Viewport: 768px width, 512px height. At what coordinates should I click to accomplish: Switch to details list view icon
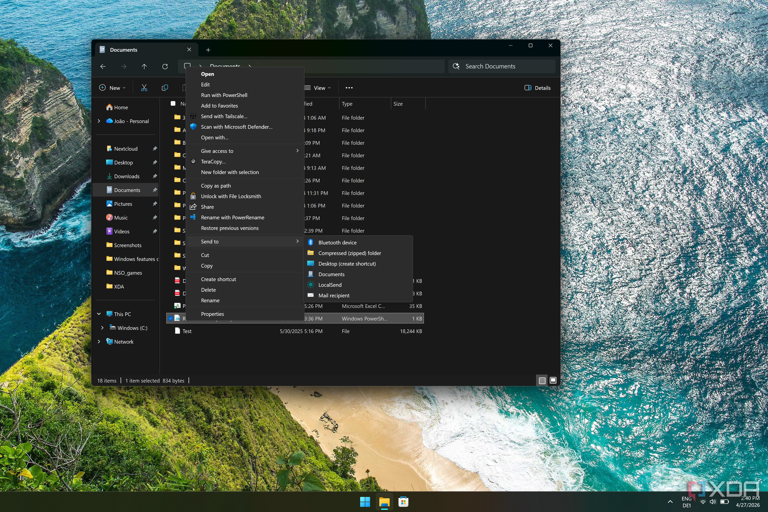coord(542,381)
